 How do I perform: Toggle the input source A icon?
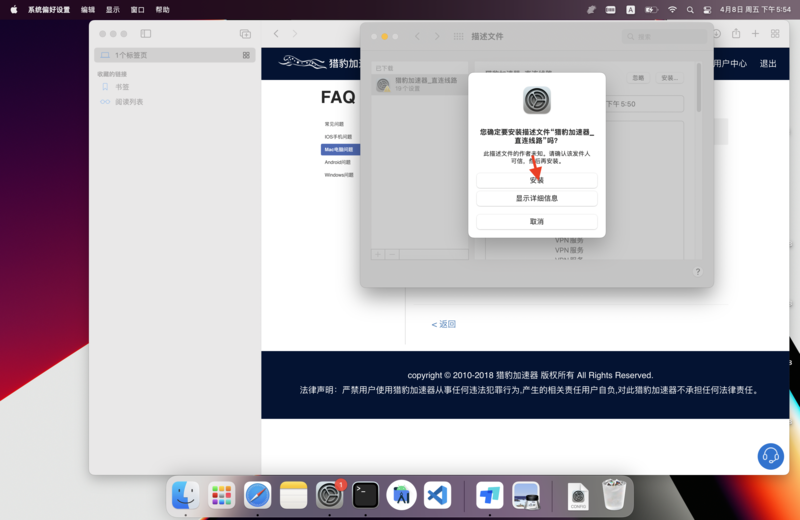pyautogui.click(x=630, y=10)
